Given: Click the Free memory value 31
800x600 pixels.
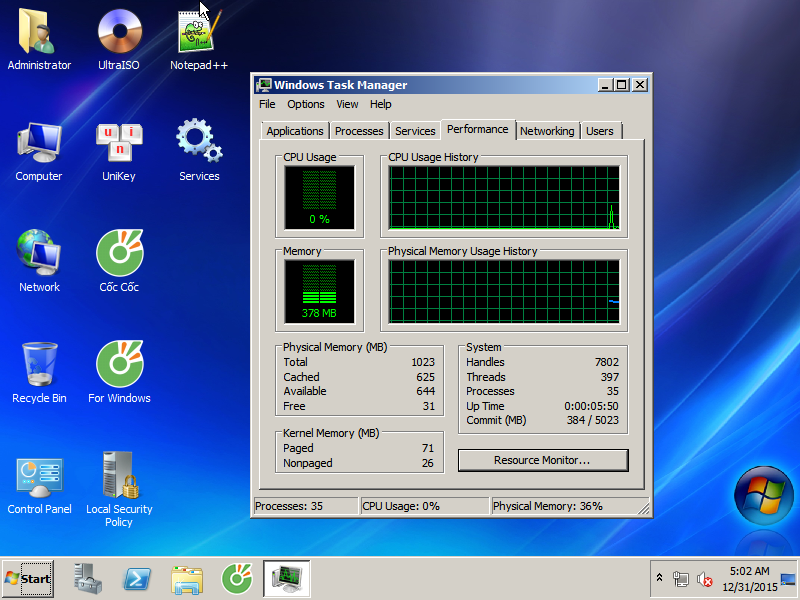Looking at the screenshot, I should click(429, 406).
